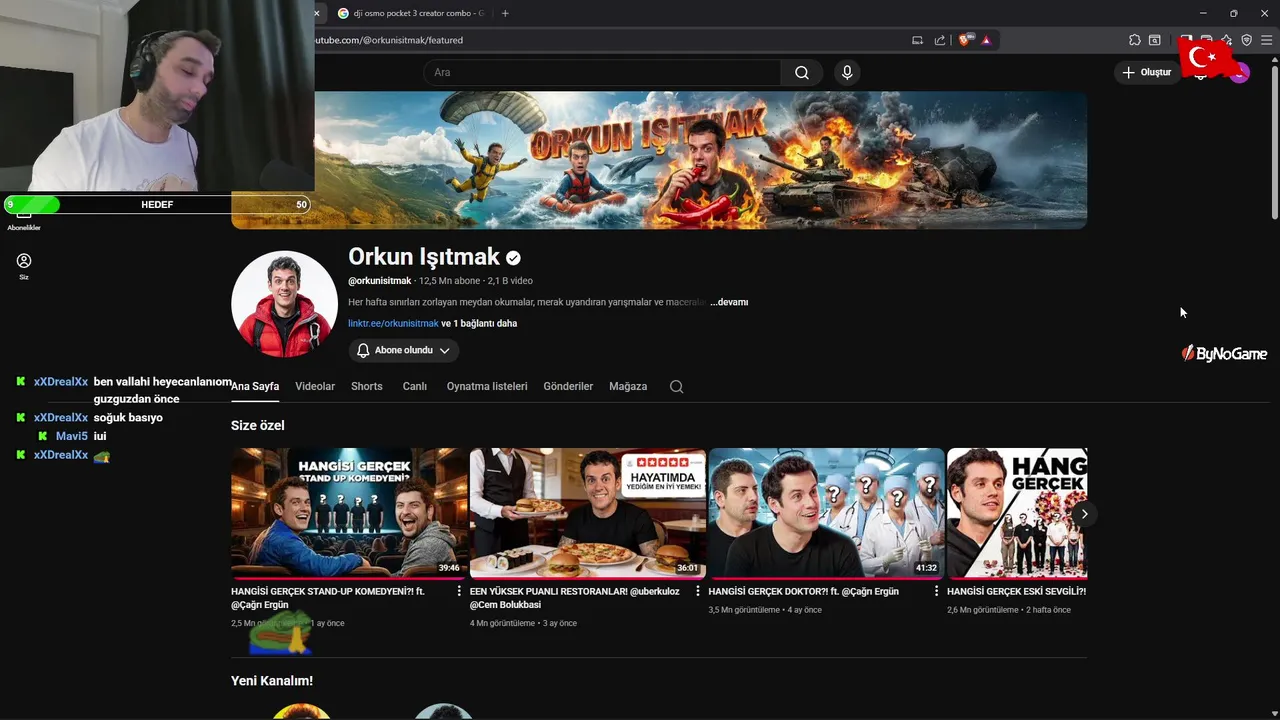Image resolution: width=1280 pixels, height=720 pixels.
Task: Click the YouTube search magnifier button
Action: coord(802,72)
